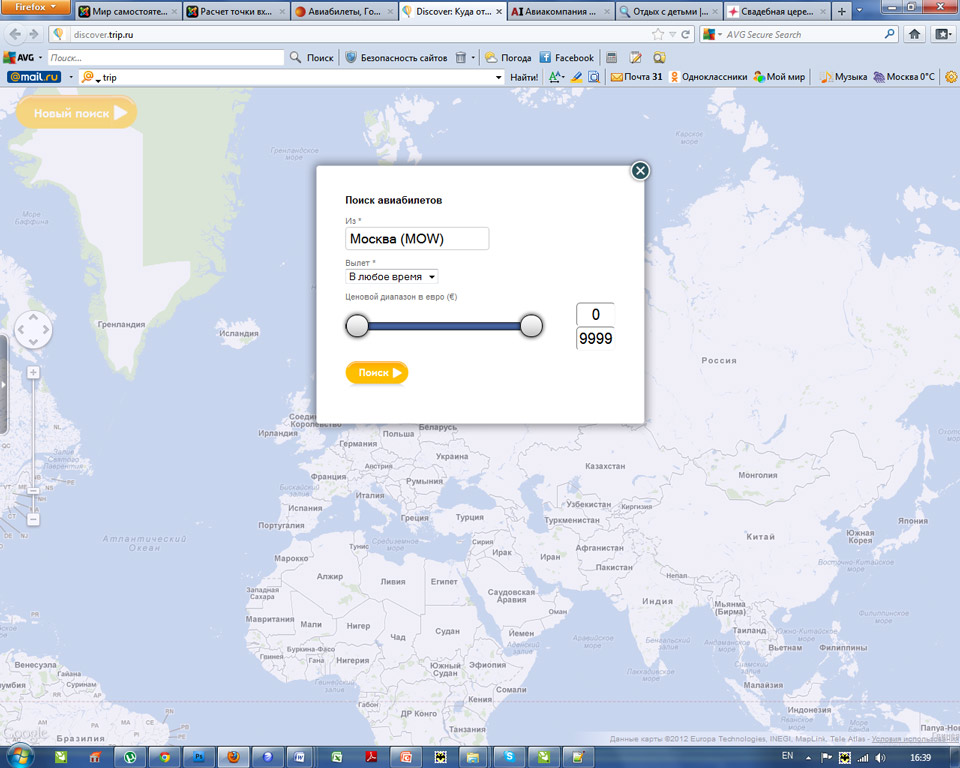This screenshot has height=768, width=960.
Task: Click the AVG toolbar Поиск button
Action: [x=312, y=58]
